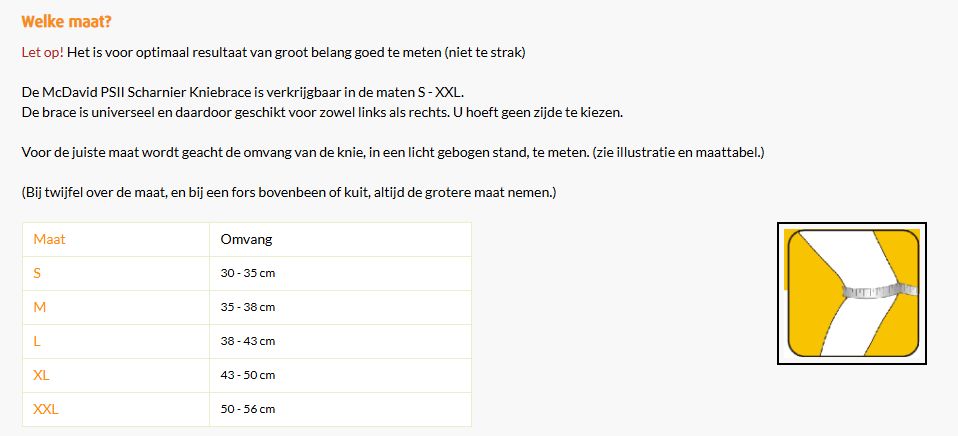Viewport: 958px width, 436px height.
Task: Click size XL in the table
Action: click(41, 375)
